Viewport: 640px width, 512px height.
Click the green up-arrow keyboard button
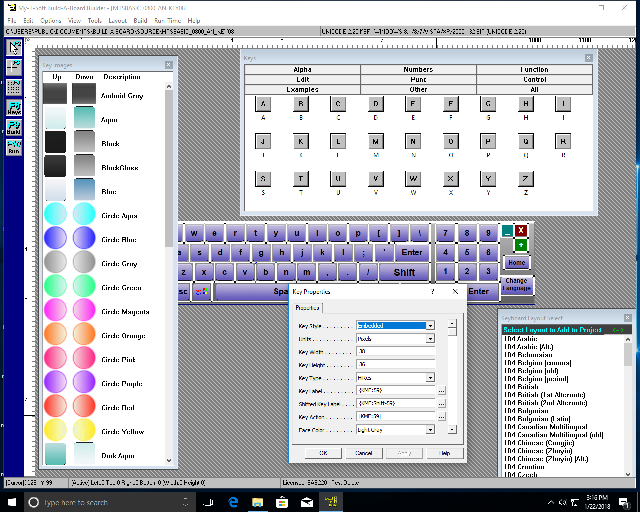tap(521, 245)
